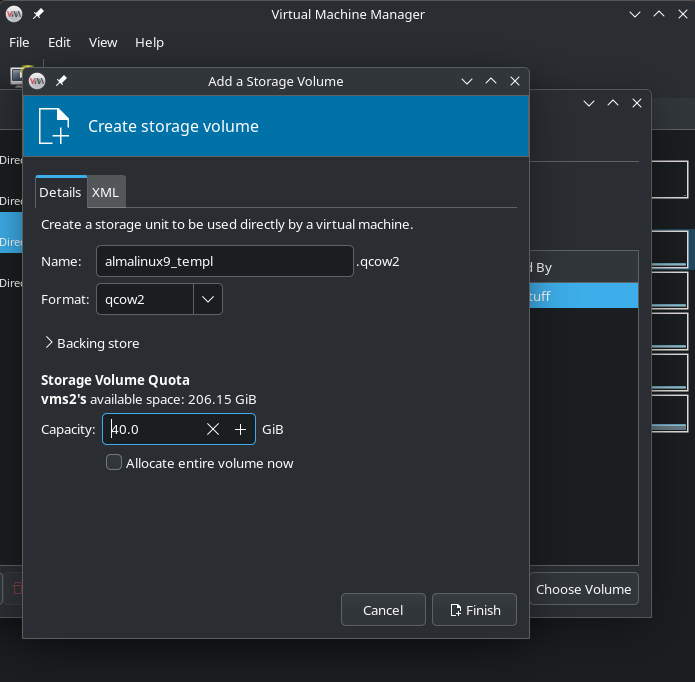Click the pin icon in Virtual Machine Manager titlebar
The height and width of the screenshot is (682, 695).
38,14
